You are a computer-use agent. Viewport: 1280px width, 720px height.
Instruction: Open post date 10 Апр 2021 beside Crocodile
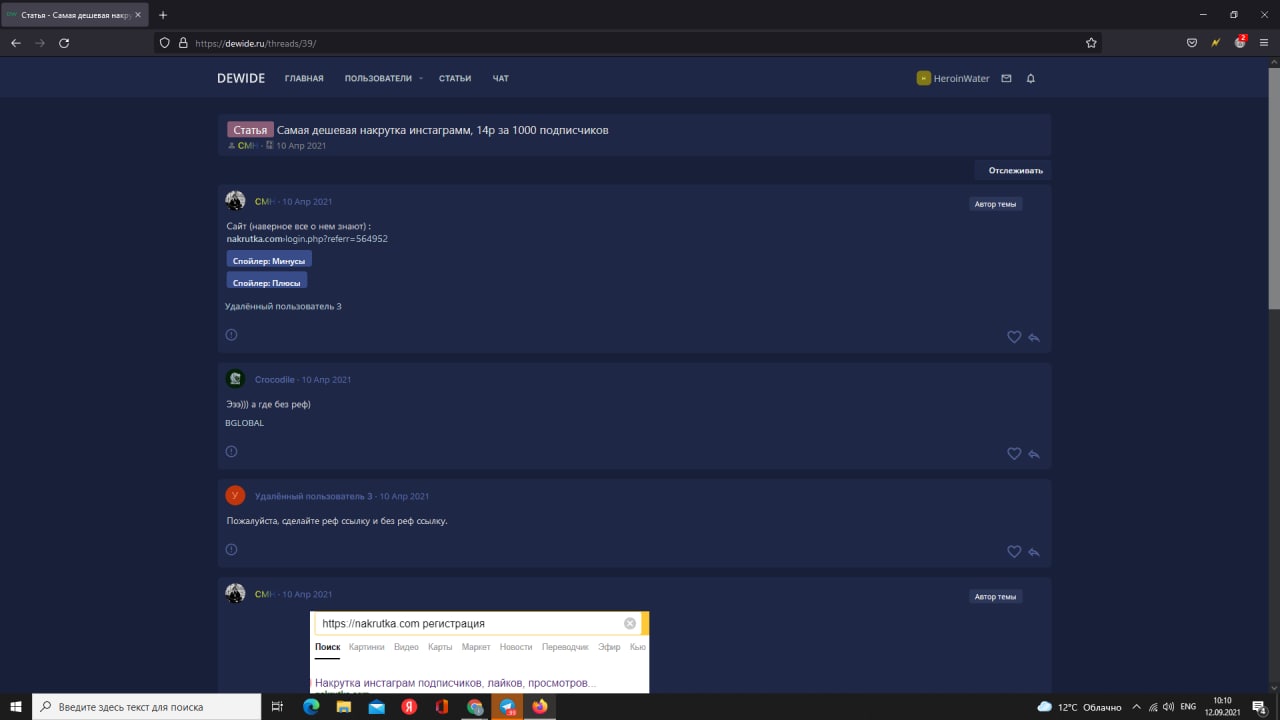click(327, 380)
